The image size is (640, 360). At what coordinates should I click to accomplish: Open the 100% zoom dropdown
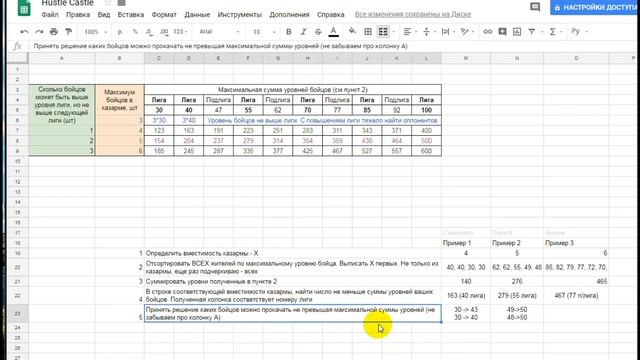(x=96, y=32)
